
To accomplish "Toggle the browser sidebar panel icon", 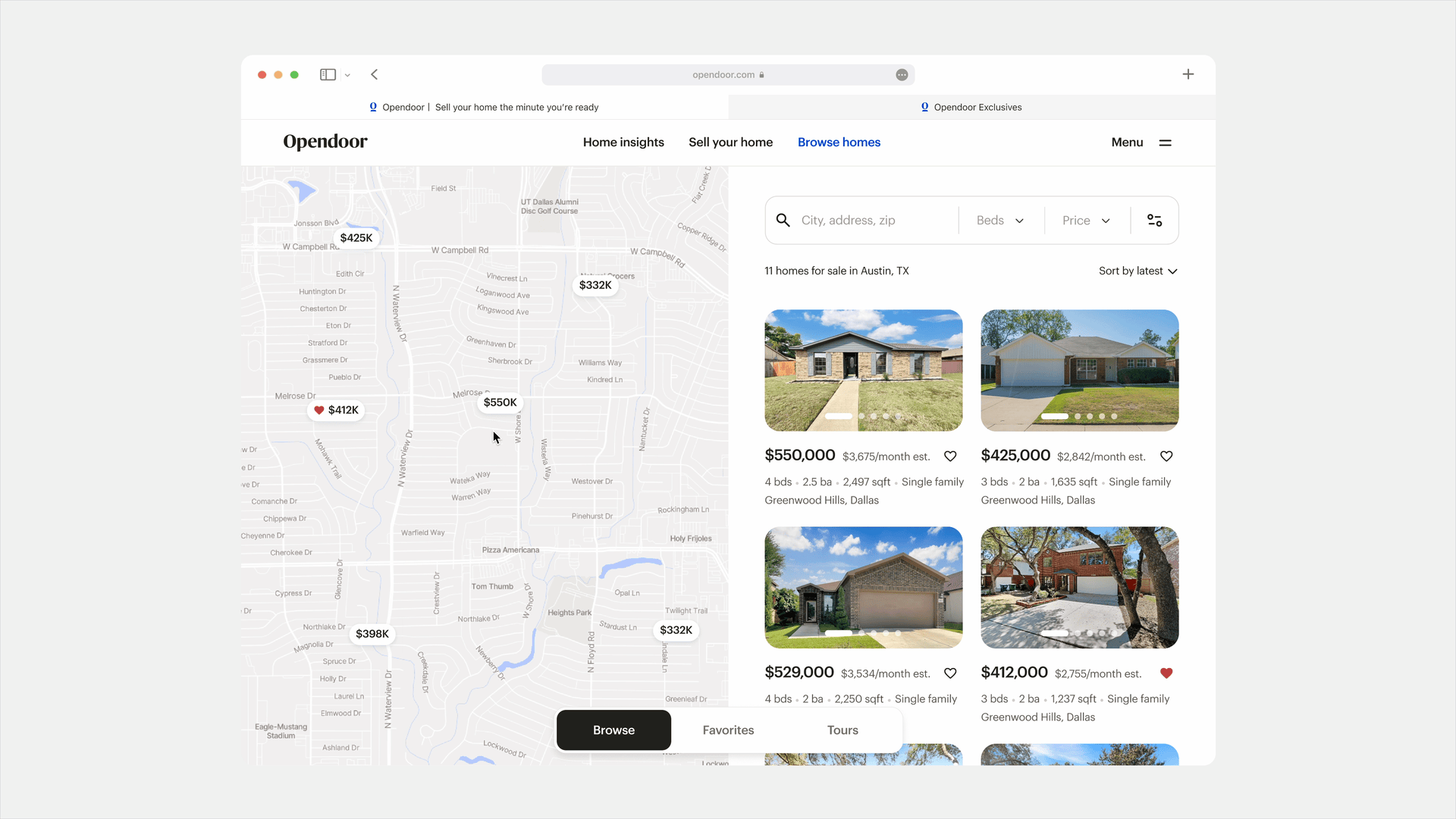I will [328, 74].
